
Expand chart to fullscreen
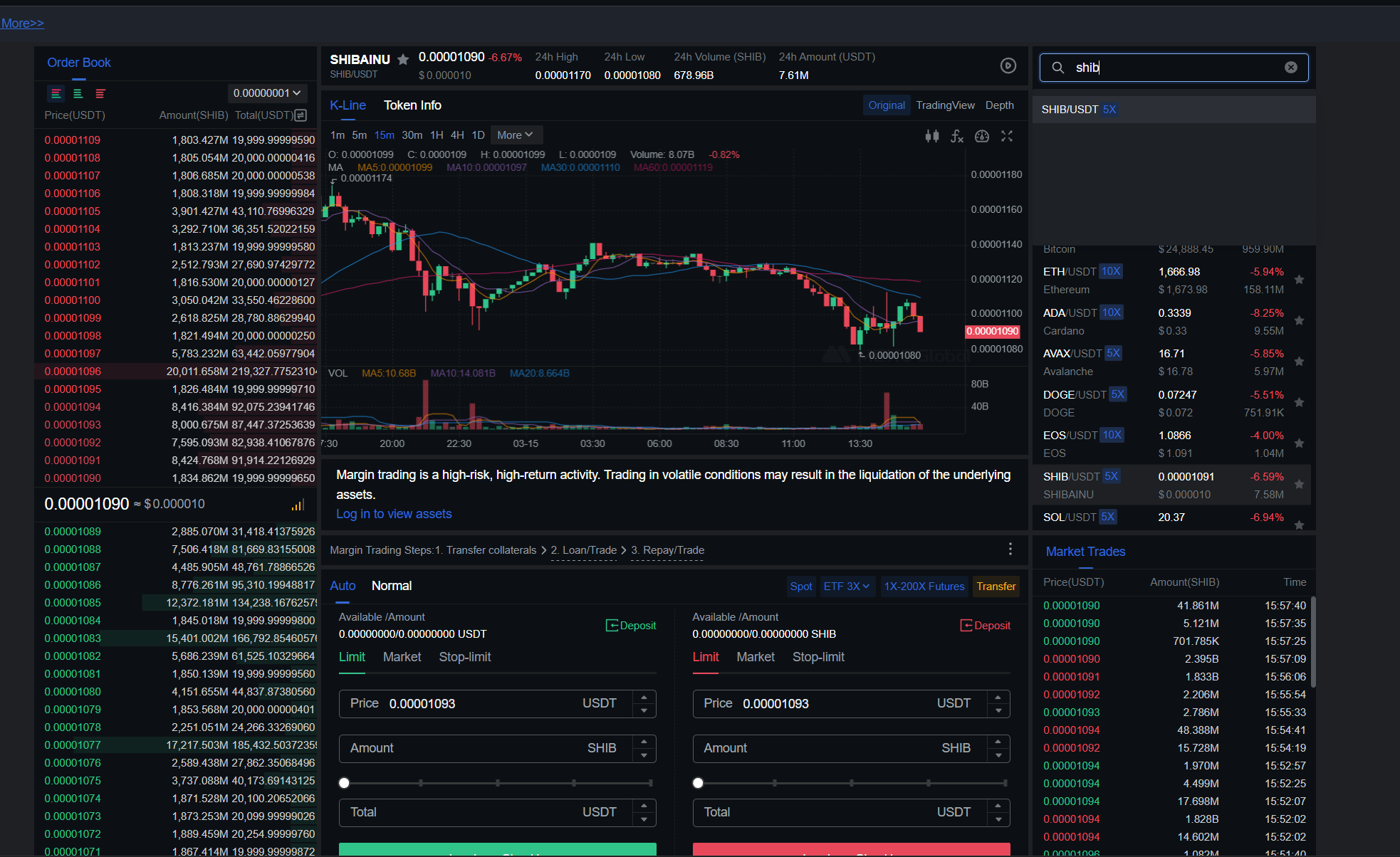click(1006, 136)
